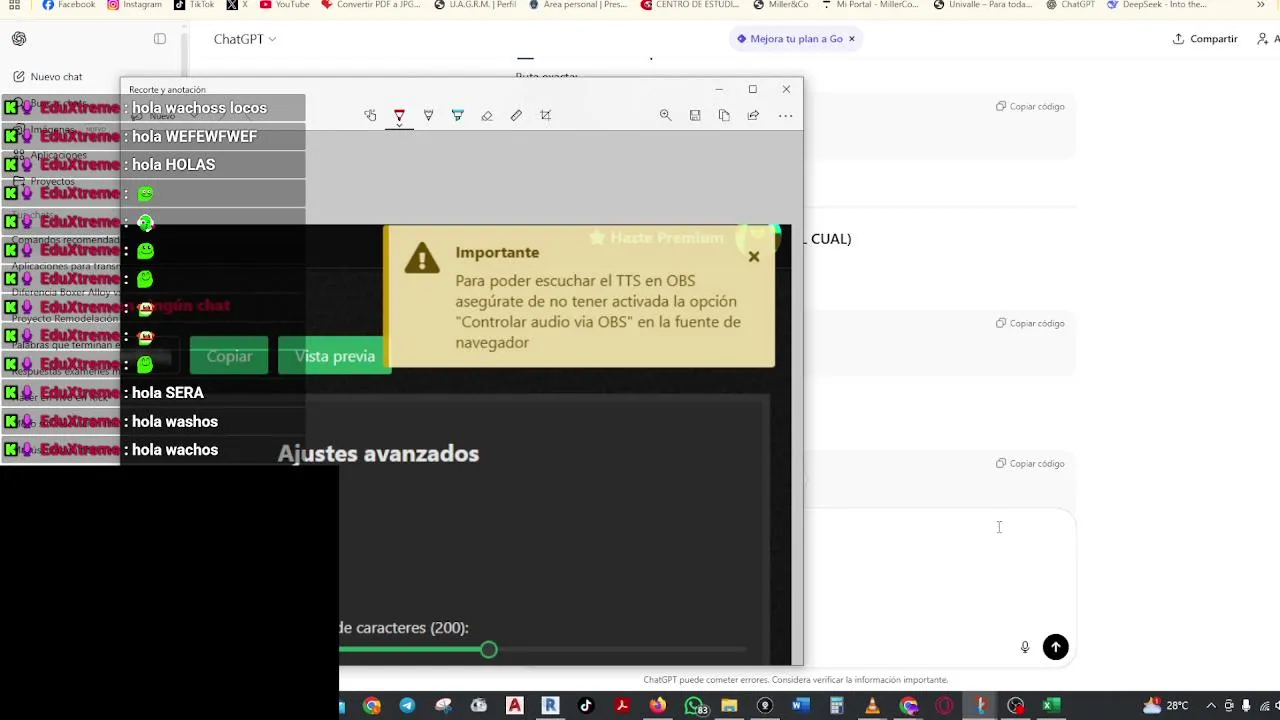Adjust the character limit slider handle
Viewport: 1280px width, 720px height.
(x=488, y=650)
